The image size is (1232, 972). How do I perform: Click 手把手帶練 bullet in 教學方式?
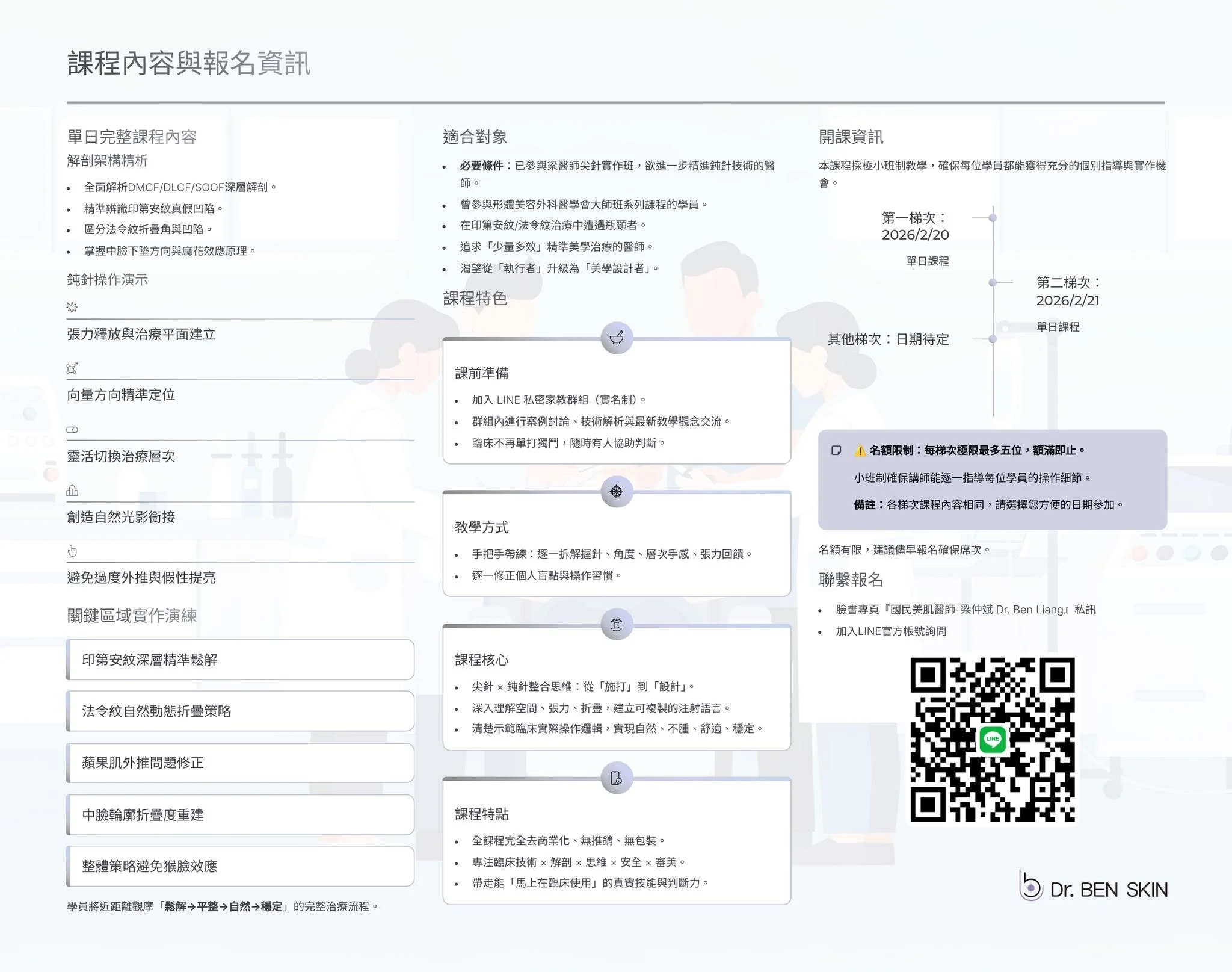(x=612, y=554)
